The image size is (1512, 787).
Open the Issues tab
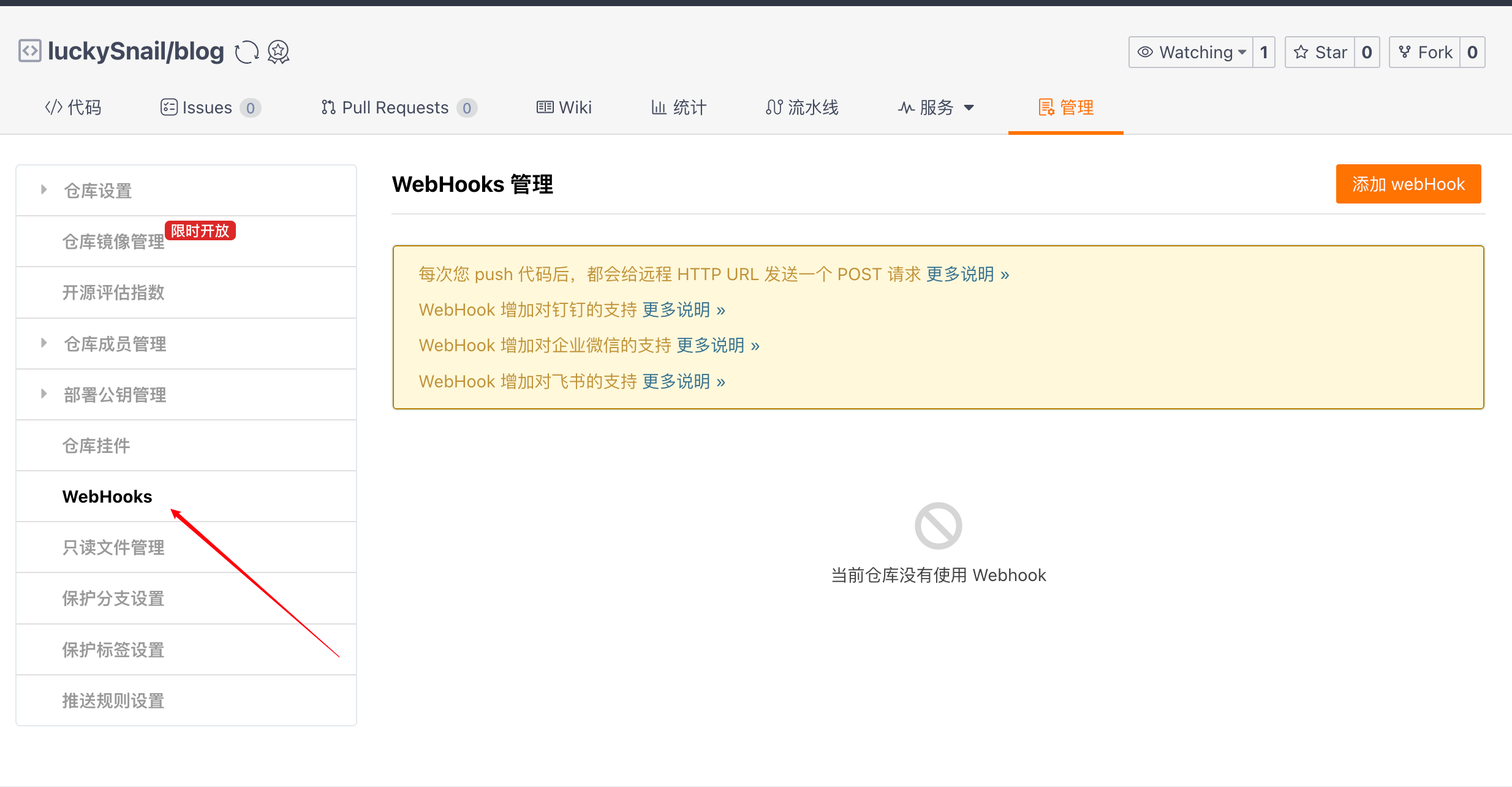point(206,107)
